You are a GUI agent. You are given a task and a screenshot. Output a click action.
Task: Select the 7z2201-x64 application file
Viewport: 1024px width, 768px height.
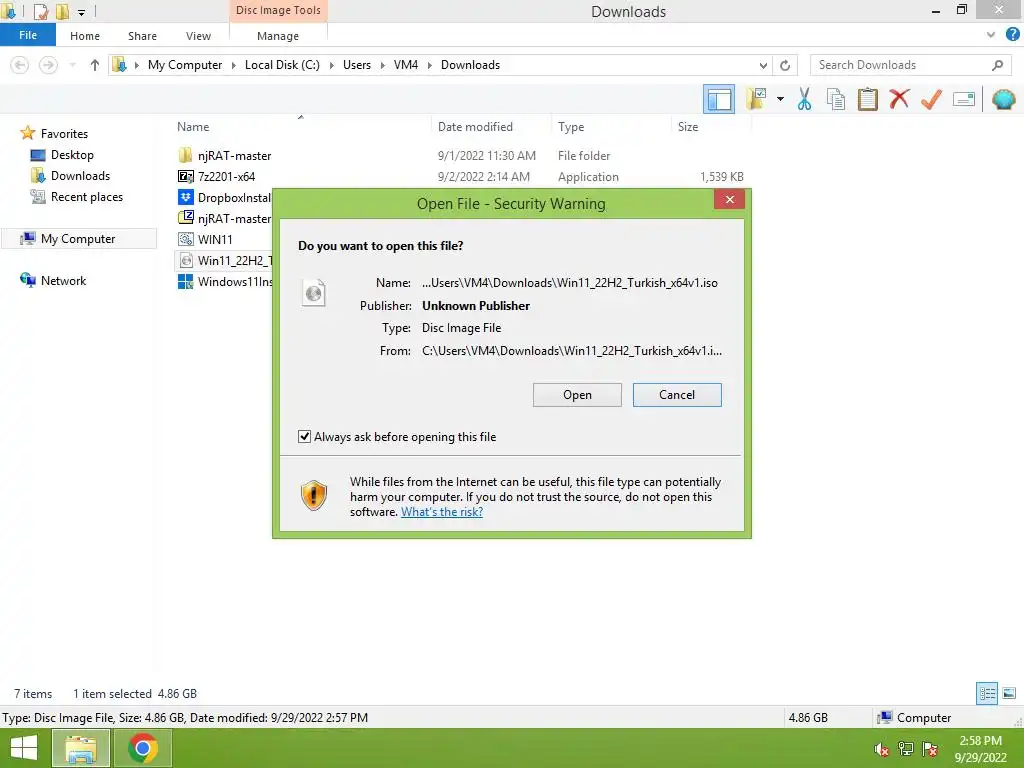[226, 176]
